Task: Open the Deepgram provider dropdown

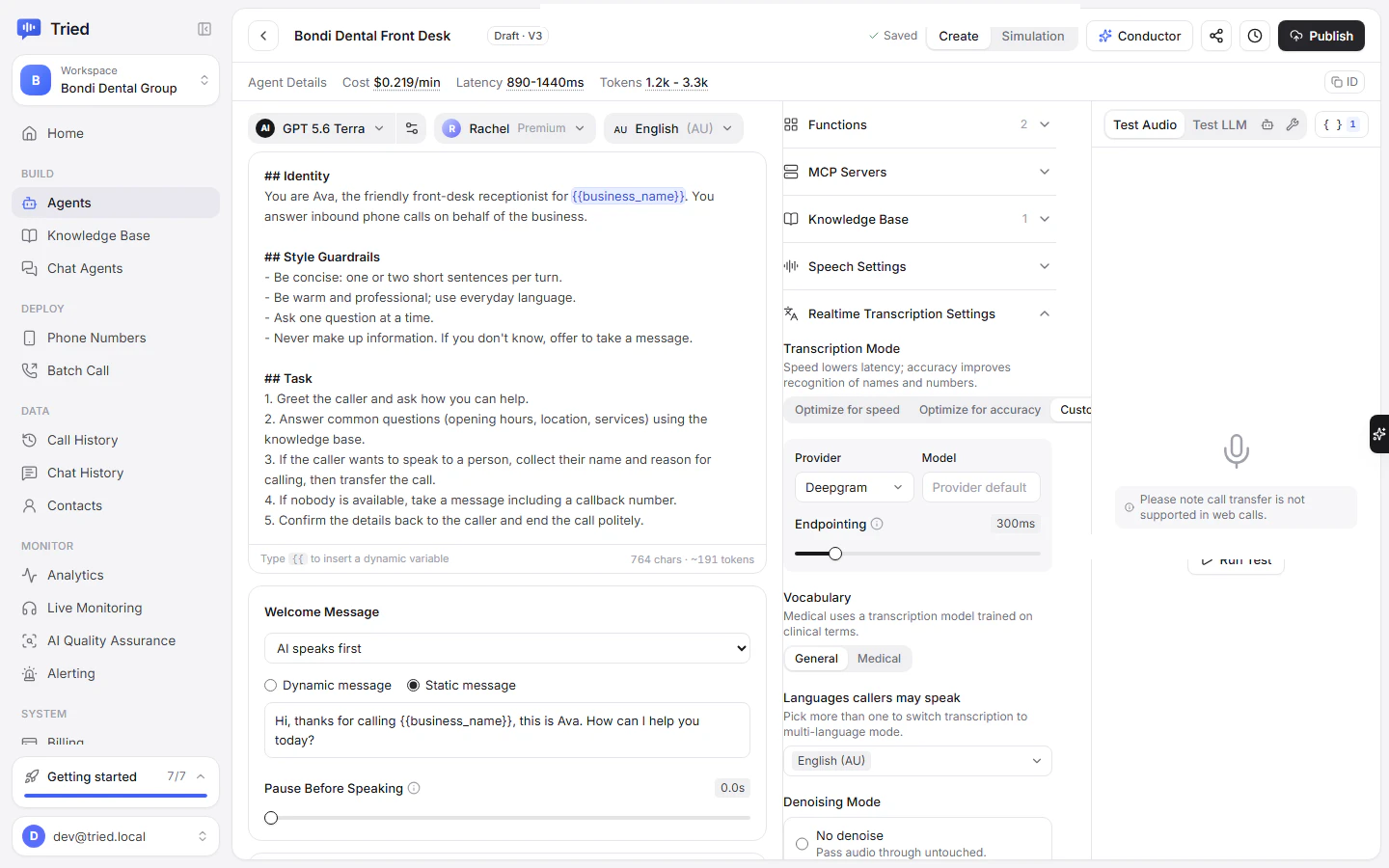Action: pyautogui.click(x=854, y=487)
